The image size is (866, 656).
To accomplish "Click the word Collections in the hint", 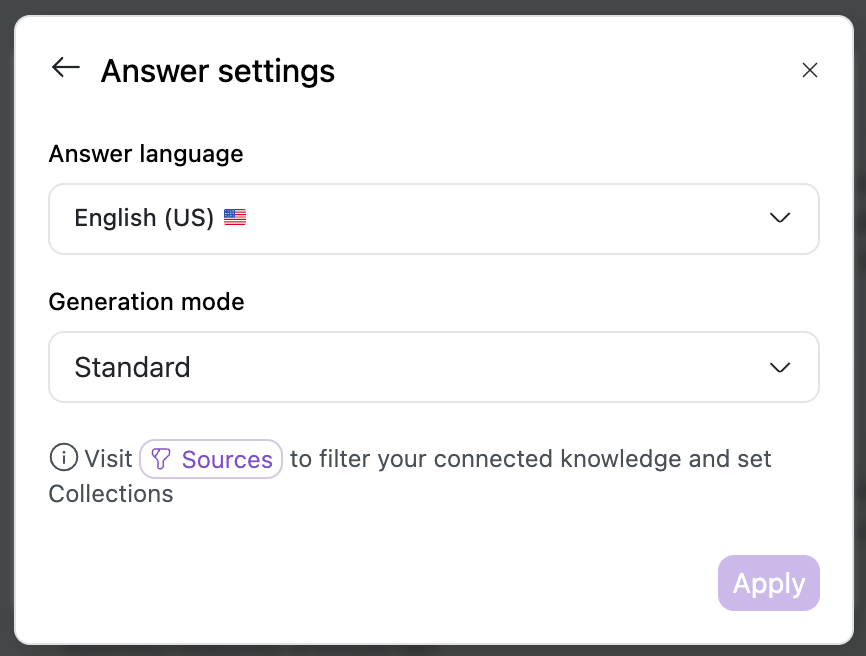I will (111, 493).
